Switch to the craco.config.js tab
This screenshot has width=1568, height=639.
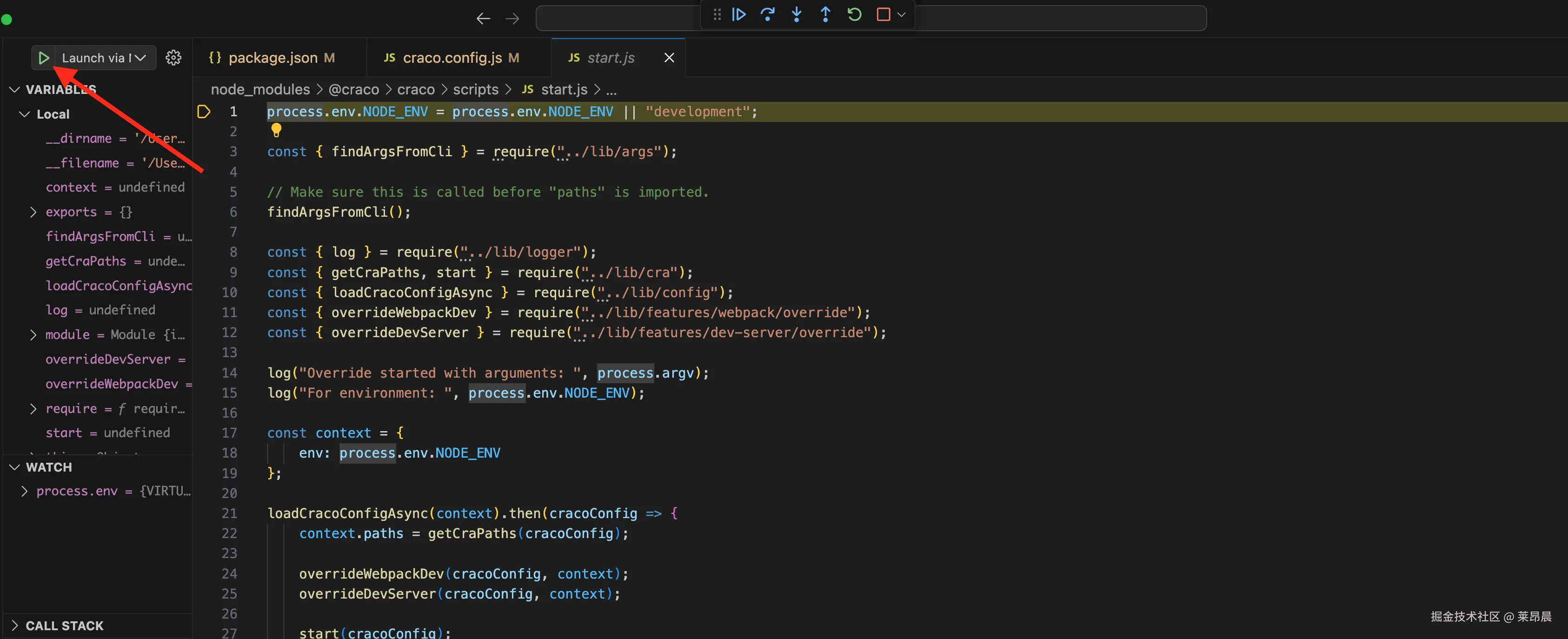pyautogui.click(x=452, y=58)
